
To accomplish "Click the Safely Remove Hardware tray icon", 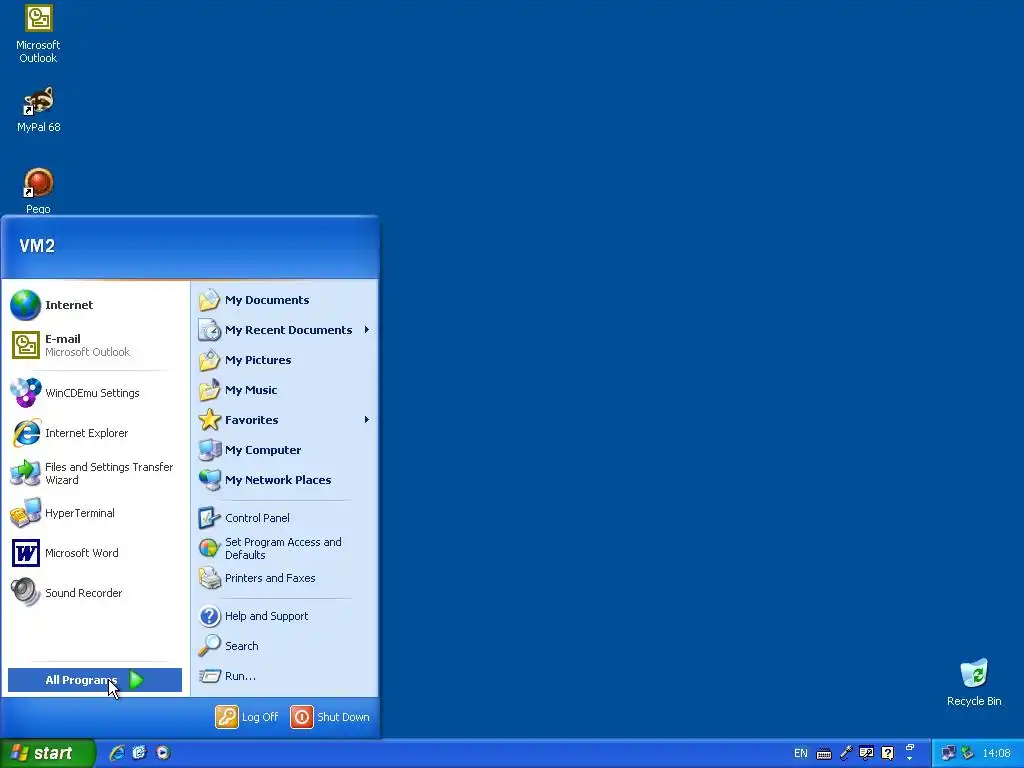I will point(968,754).
